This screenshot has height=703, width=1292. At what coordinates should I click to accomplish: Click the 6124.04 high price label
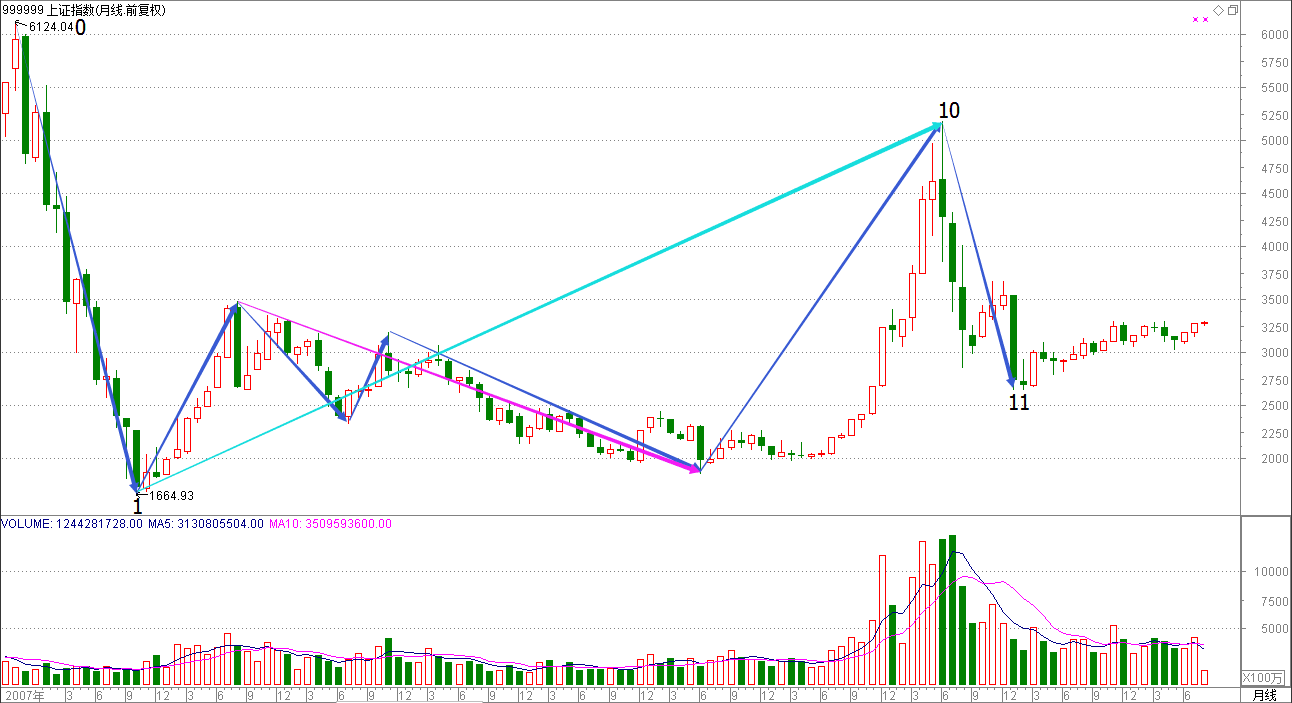click(51, 27)
